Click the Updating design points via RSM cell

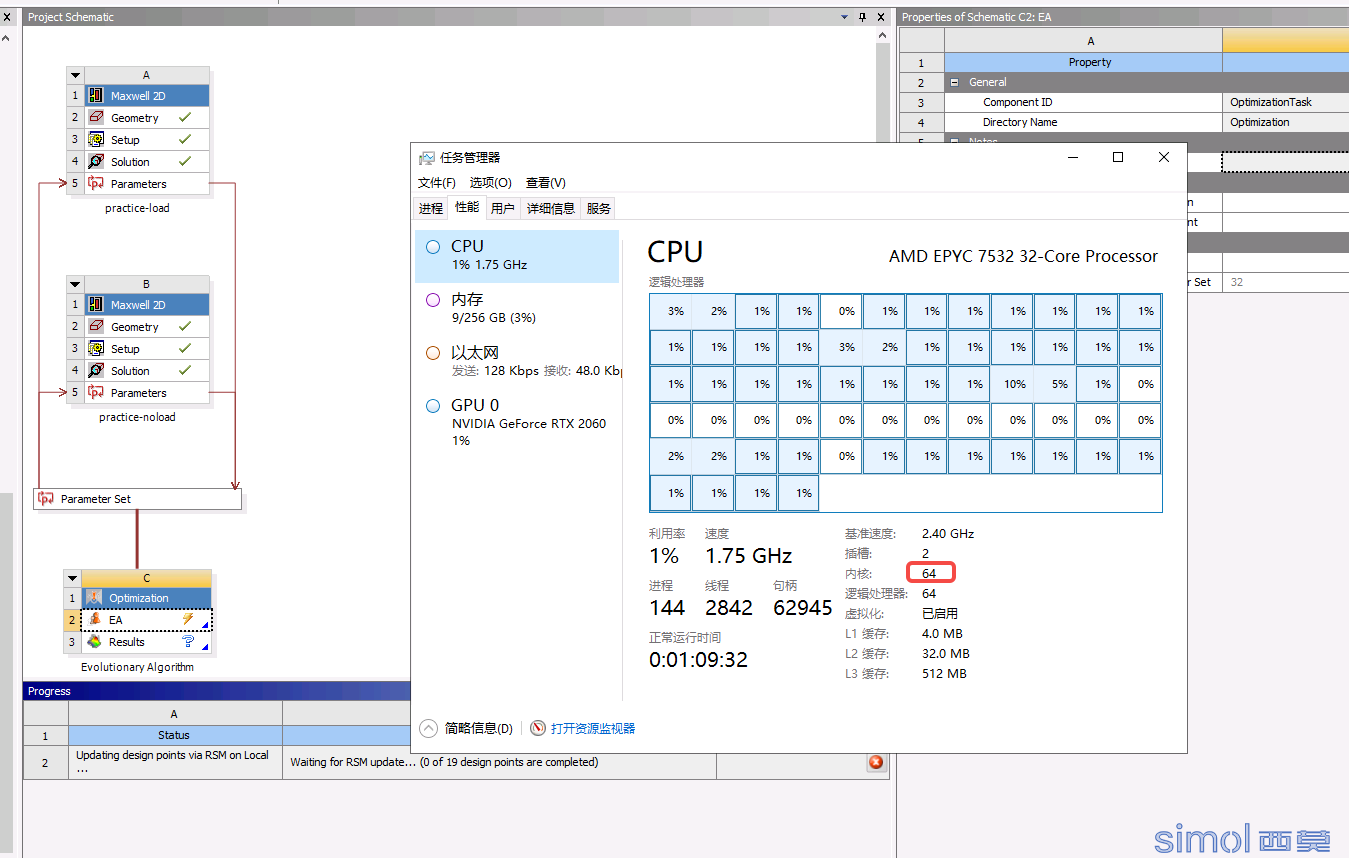(x=174, y=762)
